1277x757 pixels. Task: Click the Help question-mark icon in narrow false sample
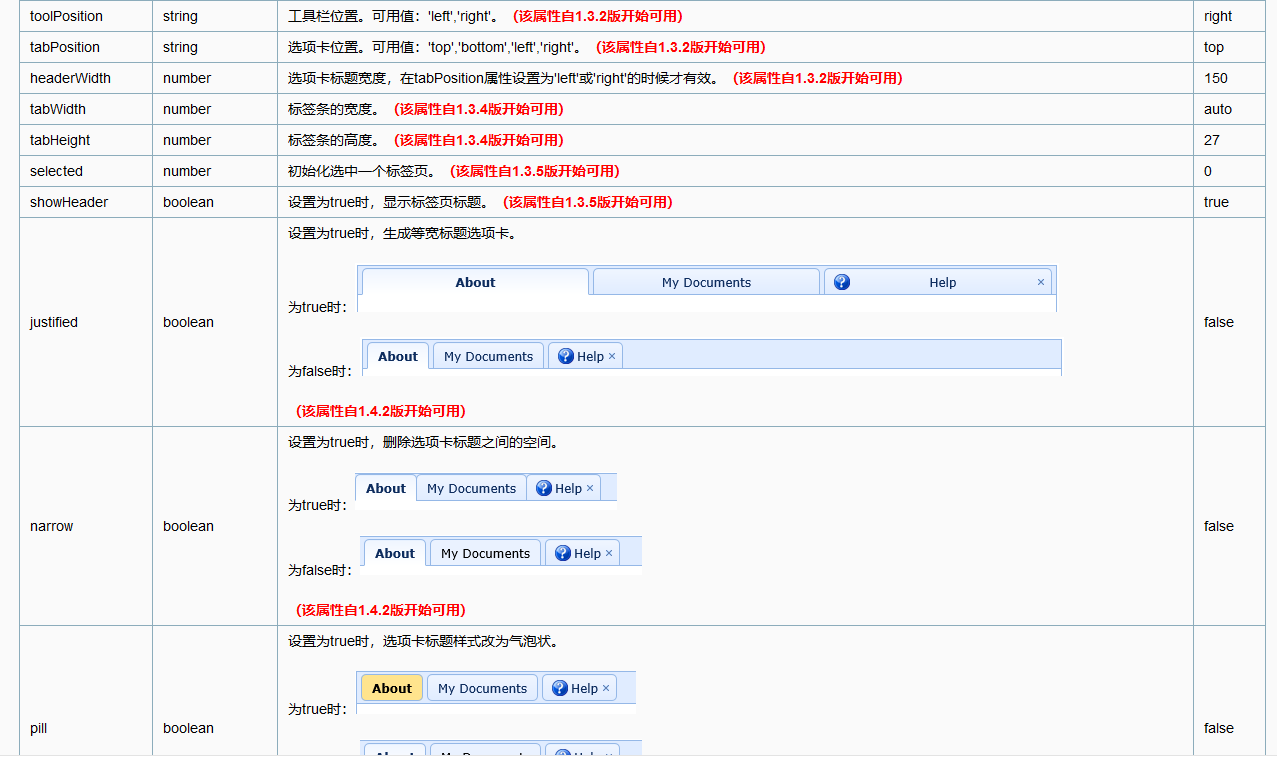tap(562, 553)
